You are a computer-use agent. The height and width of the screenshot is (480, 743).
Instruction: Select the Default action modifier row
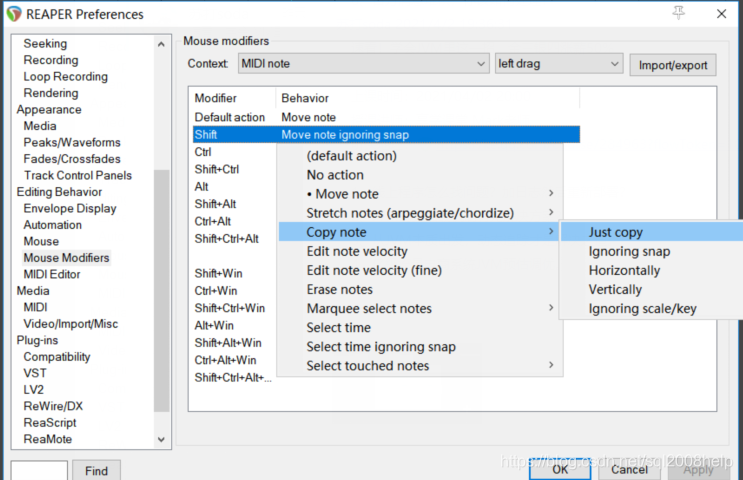point(386,117)
